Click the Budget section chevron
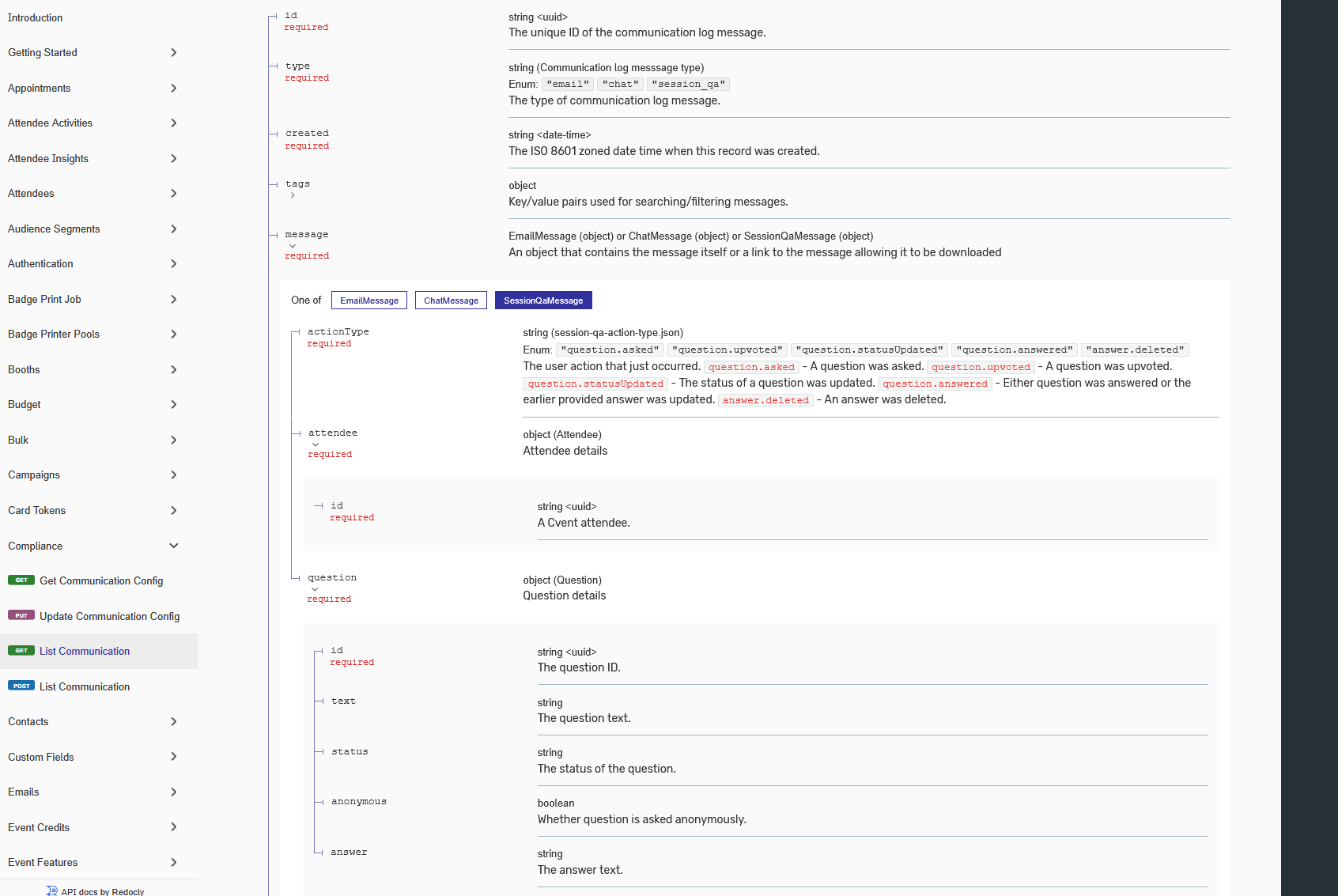 174,405
